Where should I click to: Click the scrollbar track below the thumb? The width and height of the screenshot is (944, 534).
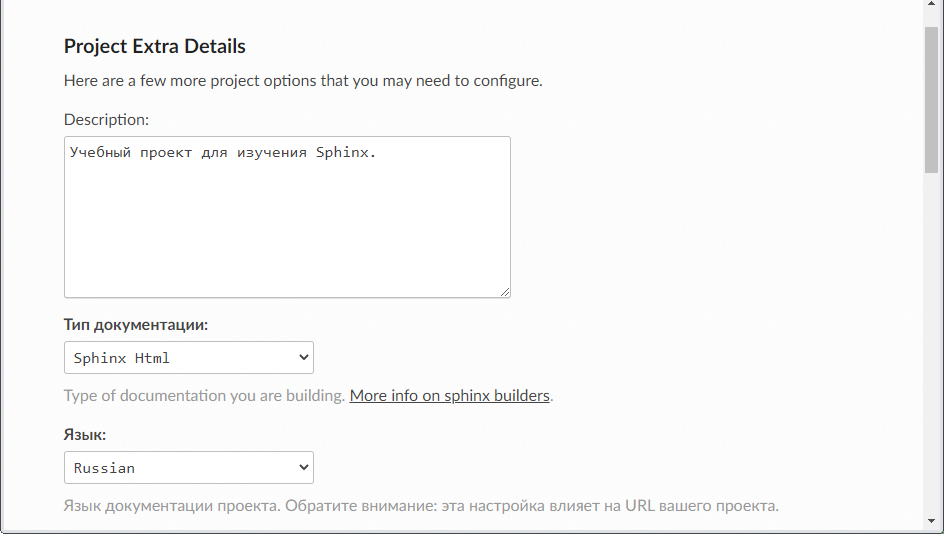pyautogui.click(x=931, y=343)
